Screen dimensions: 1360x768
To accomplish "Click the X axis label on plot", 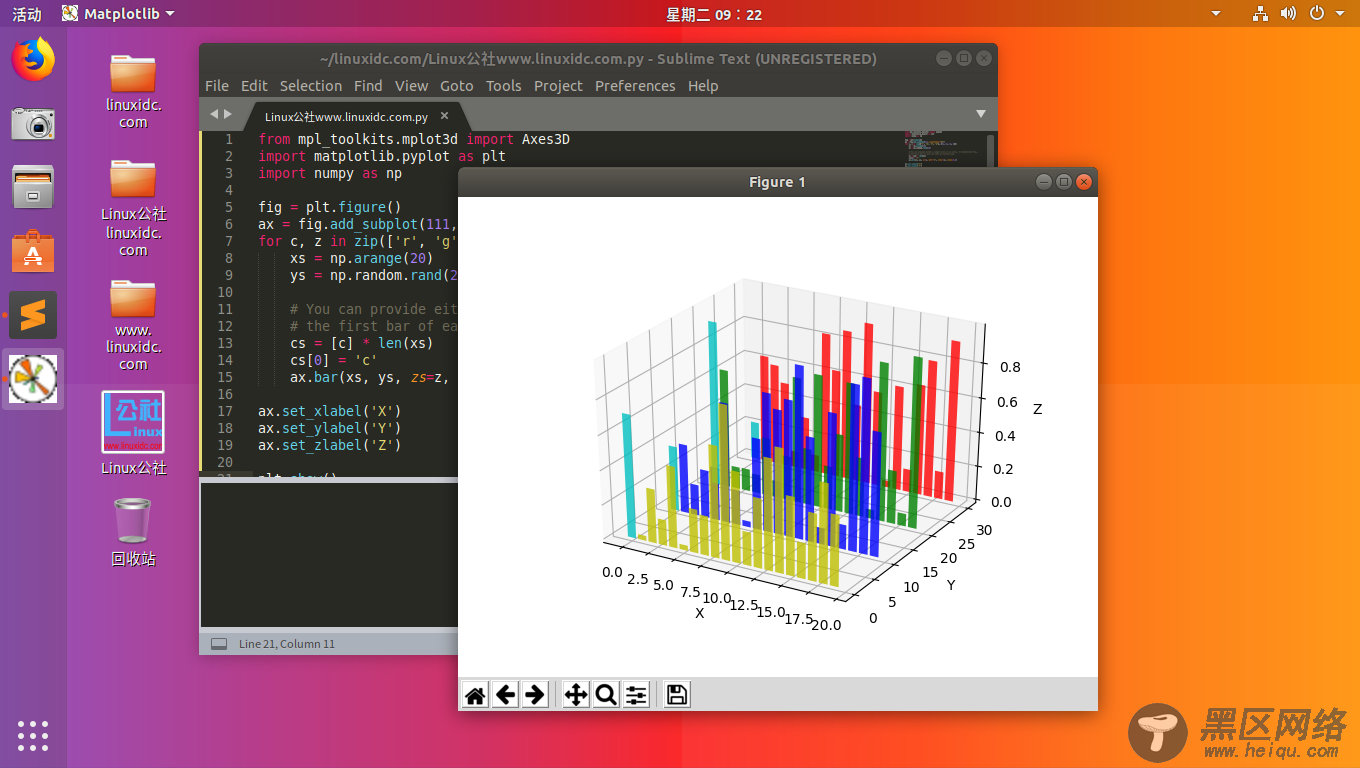I will pos(699,613).
